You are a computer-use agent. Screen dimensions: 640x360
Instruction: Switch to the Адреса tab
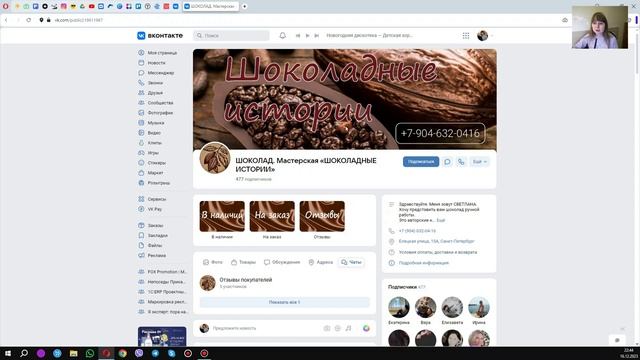(x=320, y=262)
